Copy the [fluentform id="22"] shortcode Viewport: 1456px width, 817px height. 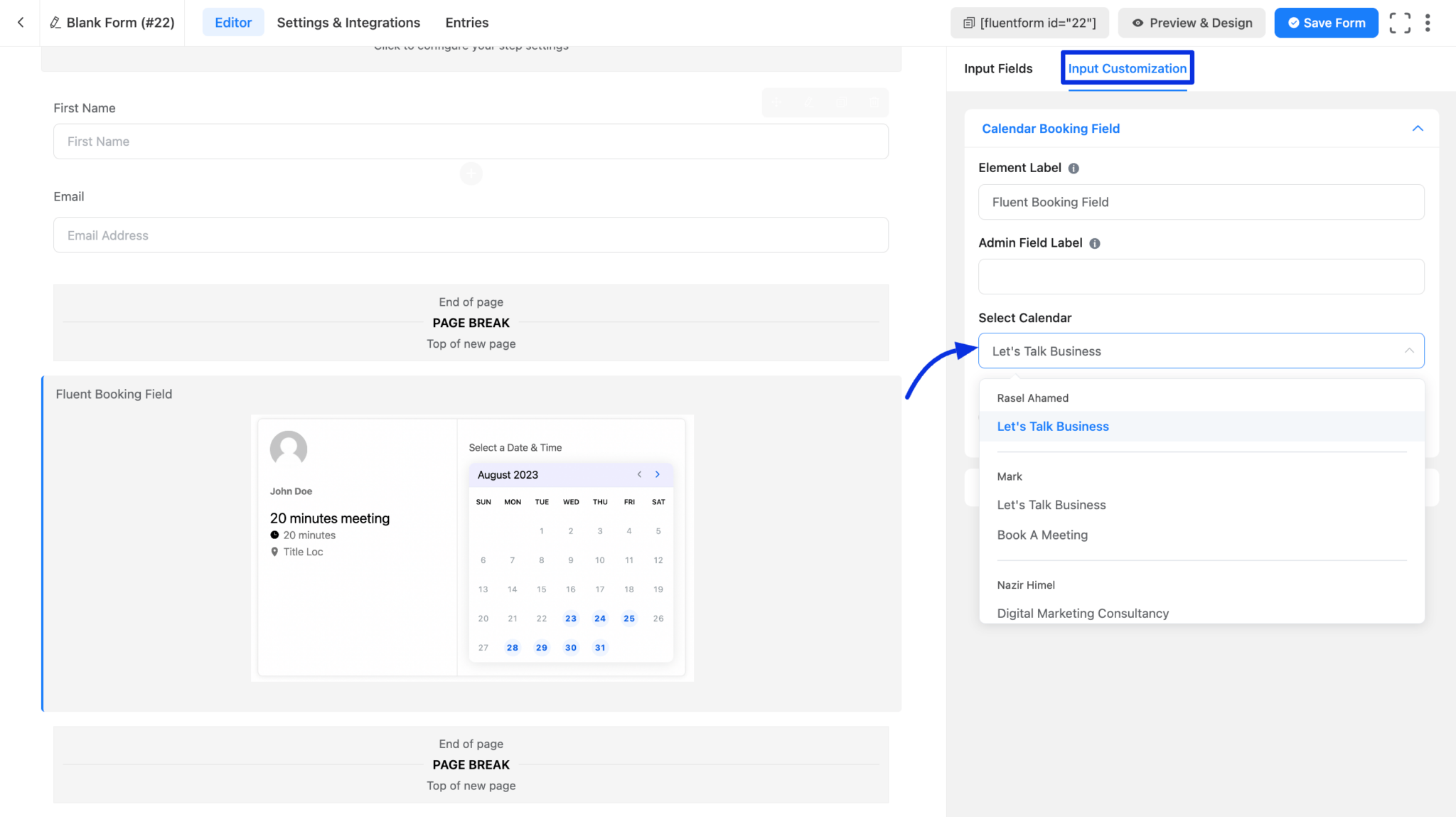[x=1029, y=22]
